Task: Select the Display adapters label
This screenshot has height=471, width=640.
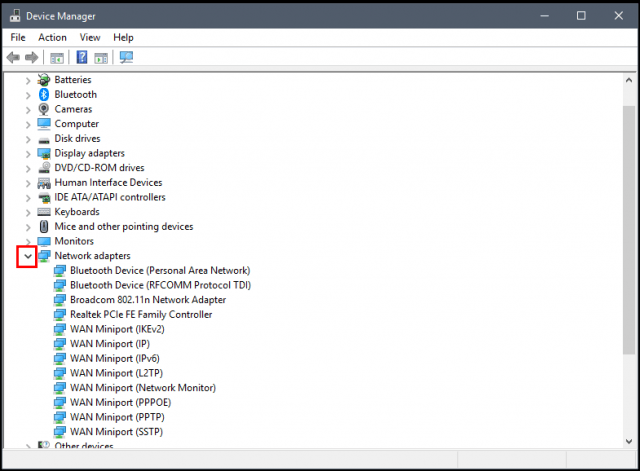Action: click(89, 153)
